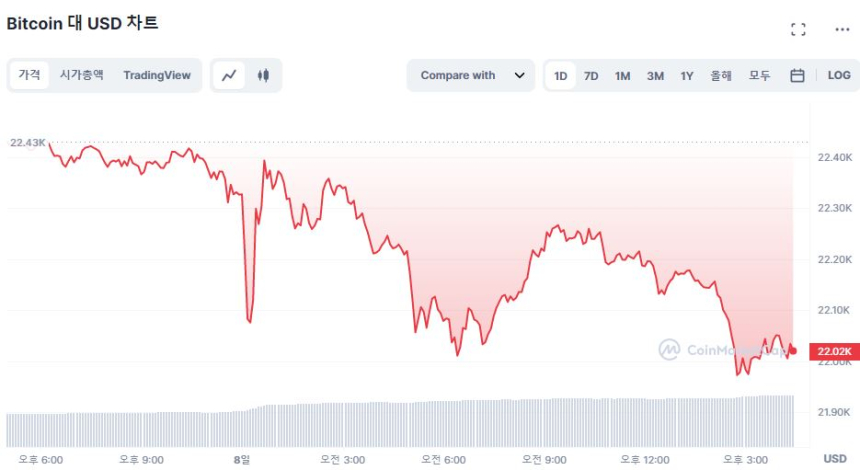Select the 올해 year-to-date range

coord(721,75)
